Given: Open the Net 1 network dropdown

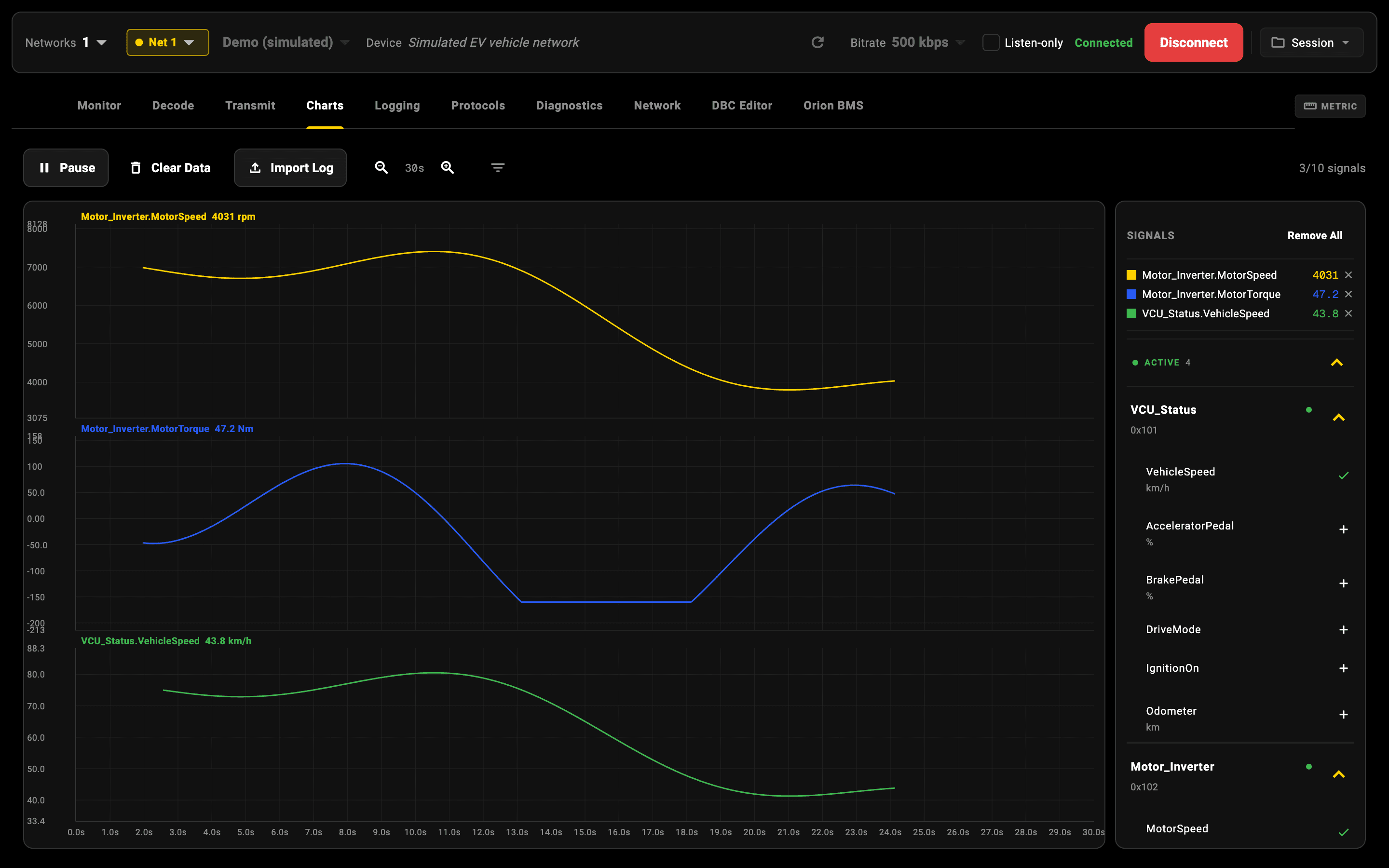Looking at the screenshot, I should 168,42.
